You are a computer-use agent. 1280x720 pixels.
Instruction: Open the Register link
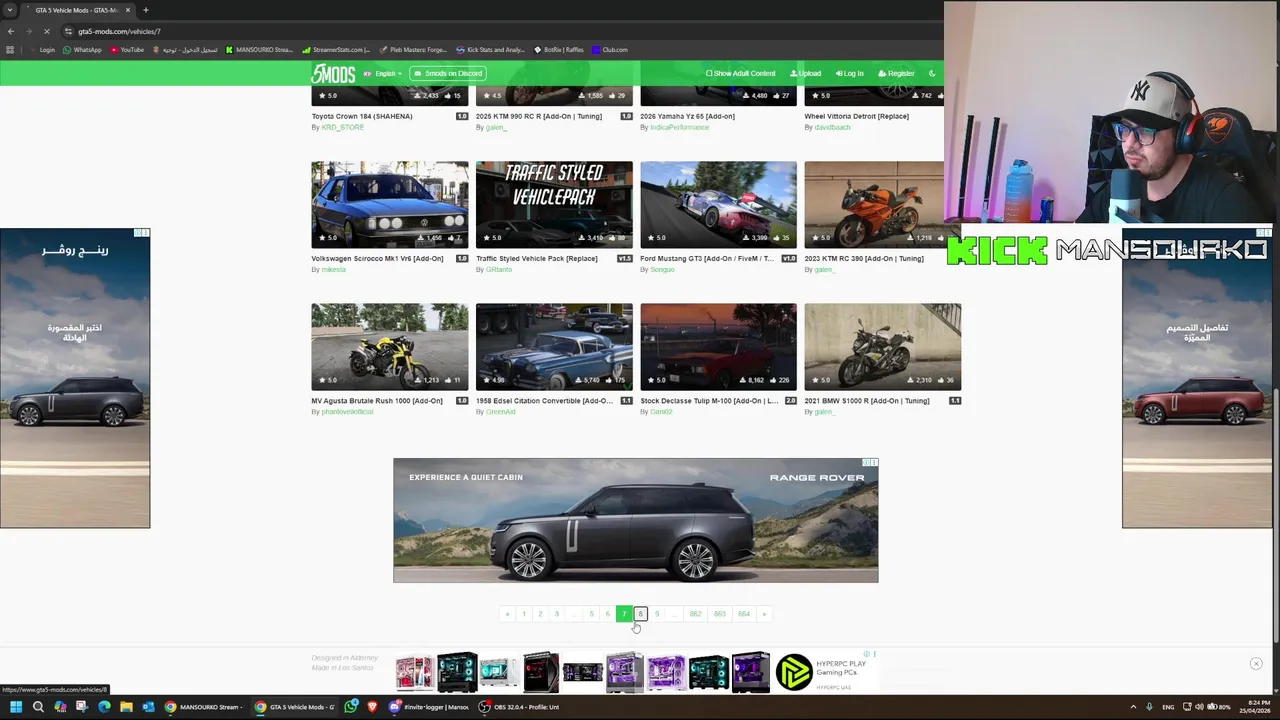[x=896, y=73]
